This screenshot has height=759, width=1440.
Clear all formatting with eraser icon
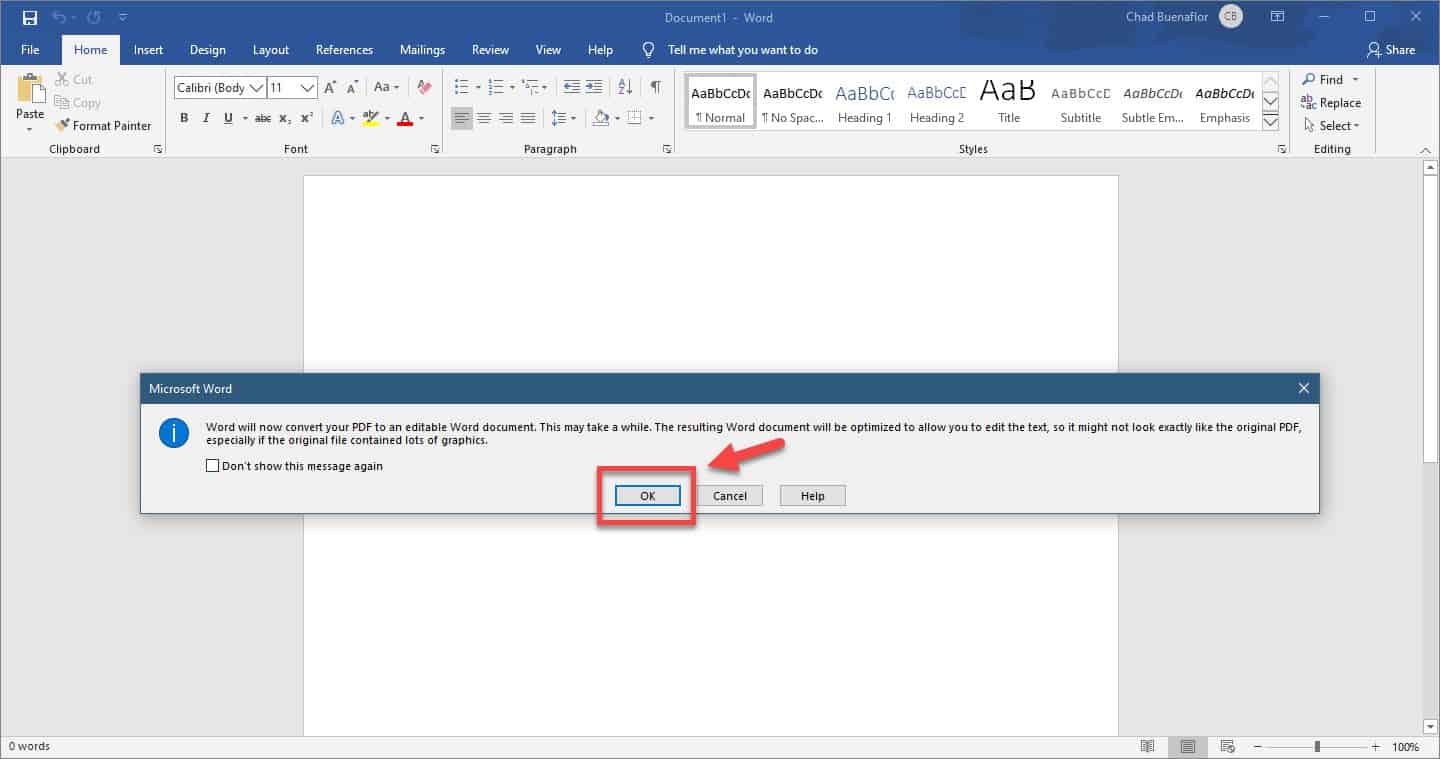[423, 87]
